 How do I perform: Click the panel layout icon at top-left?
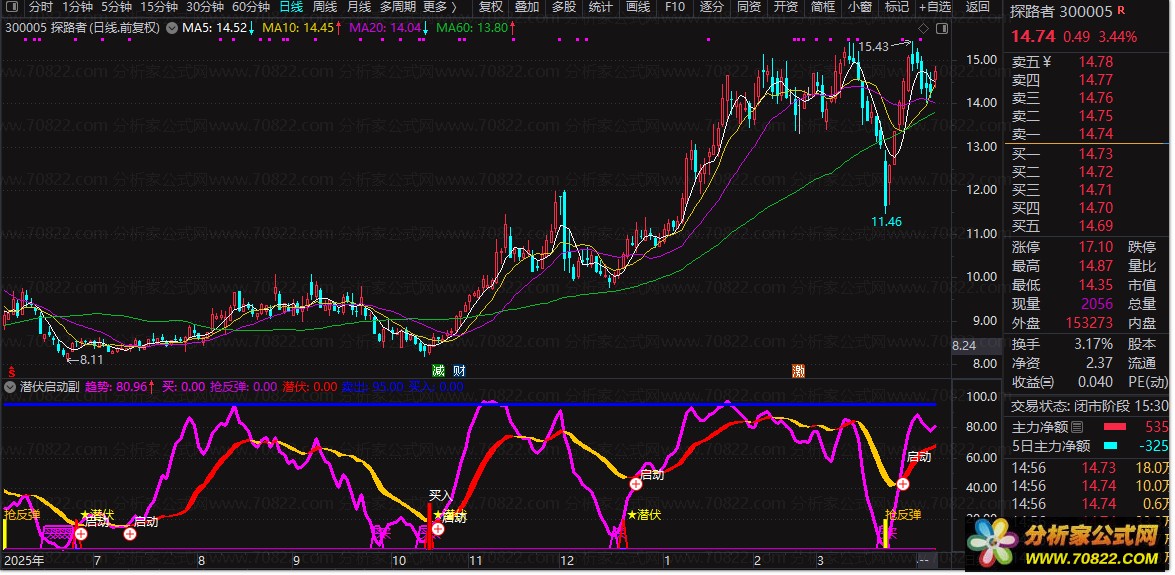tap(12, 7)
